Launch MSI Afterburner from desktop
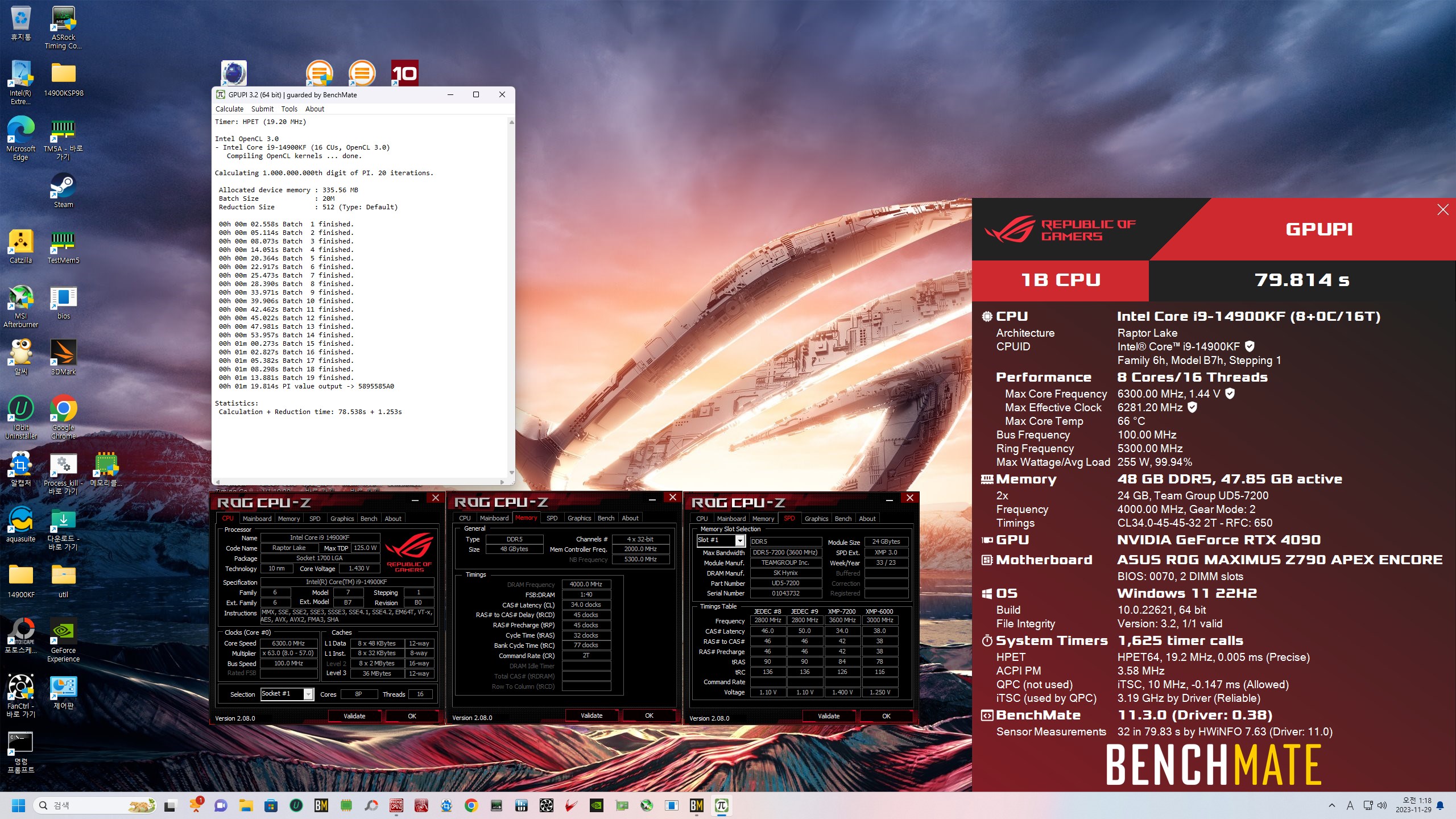 click(x=20, y=306)
